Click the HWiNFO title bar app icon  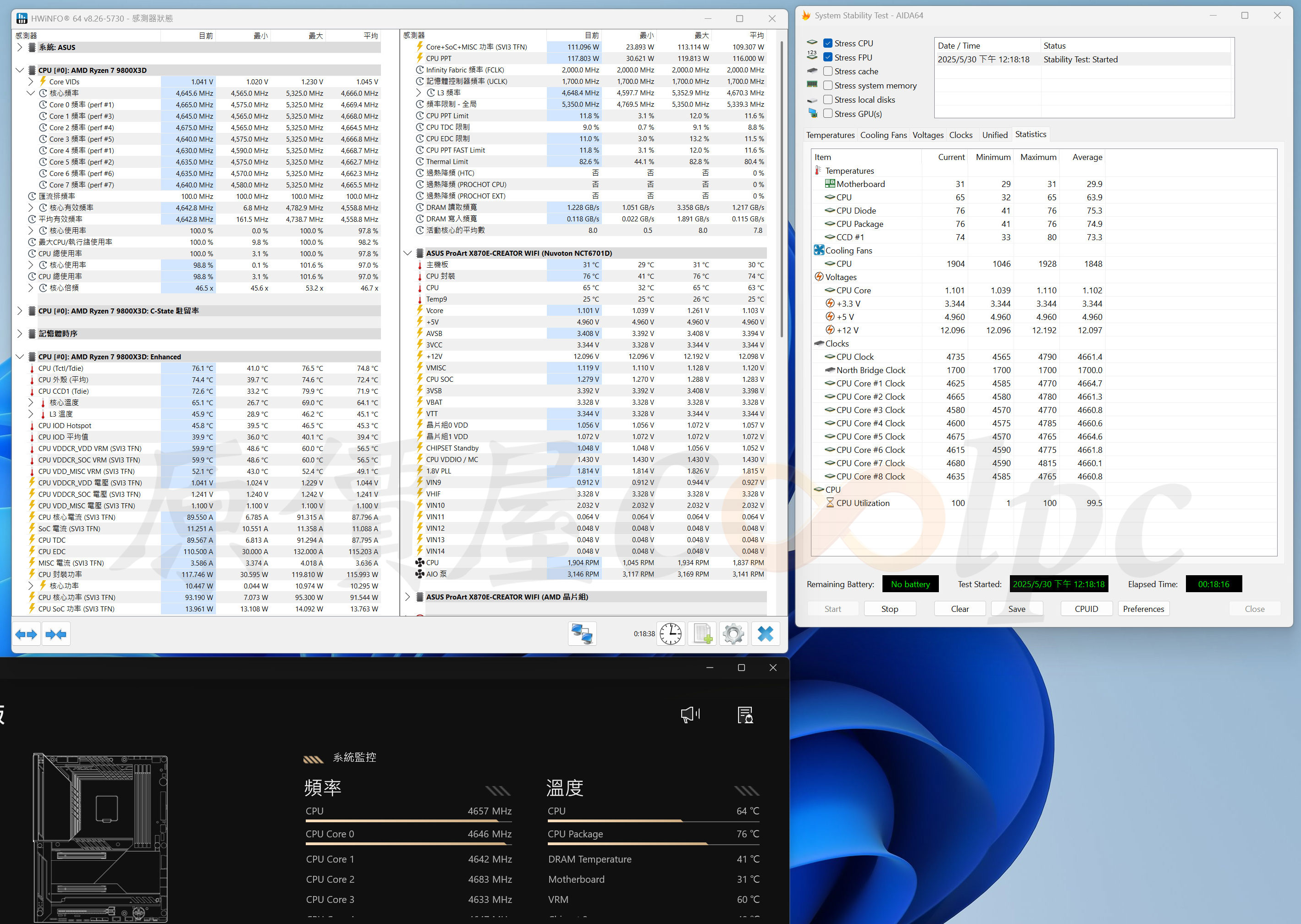tap(22, 18)
